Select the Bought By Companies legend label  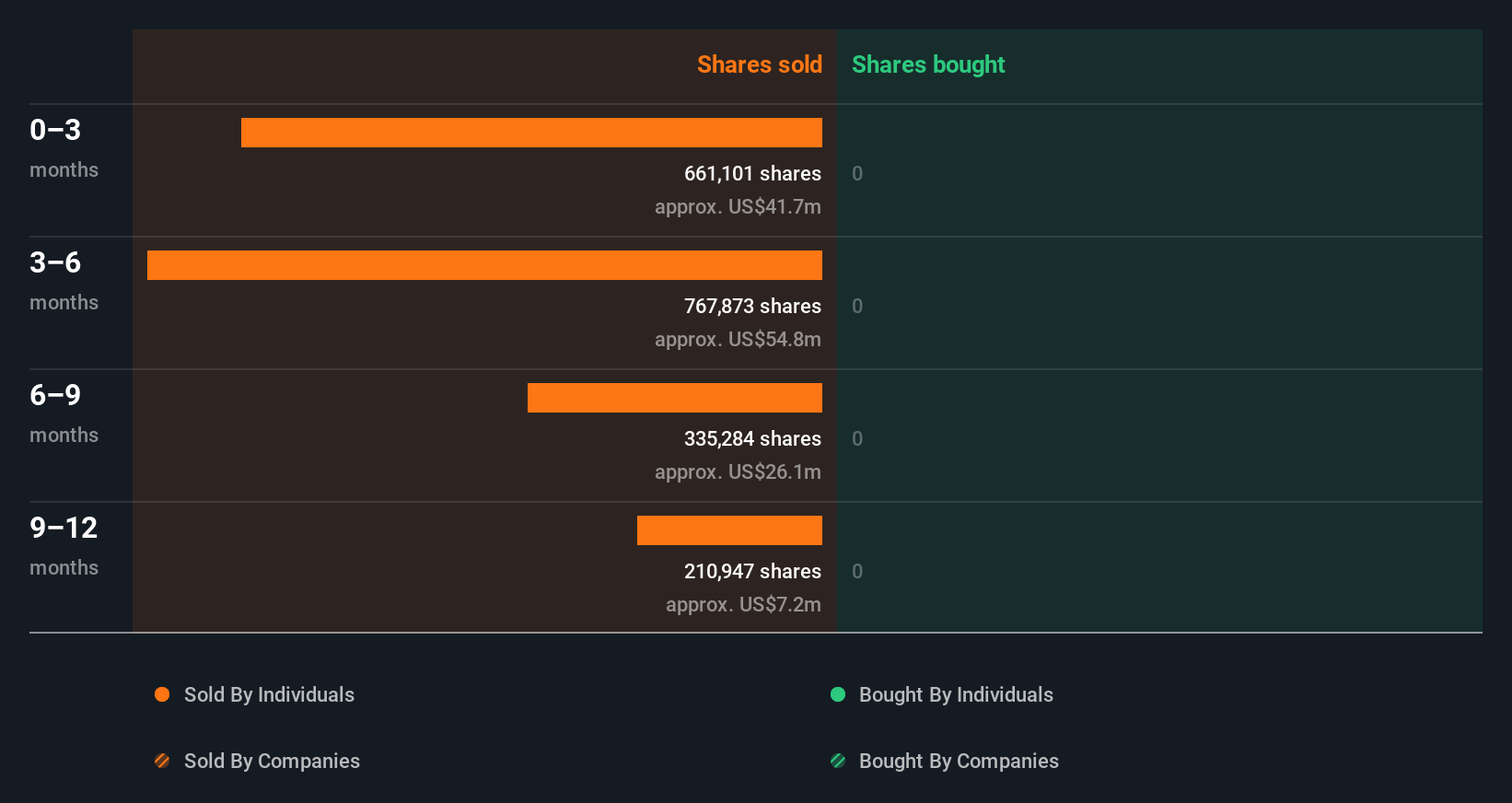pyautogui.click(x=959, y=761)
